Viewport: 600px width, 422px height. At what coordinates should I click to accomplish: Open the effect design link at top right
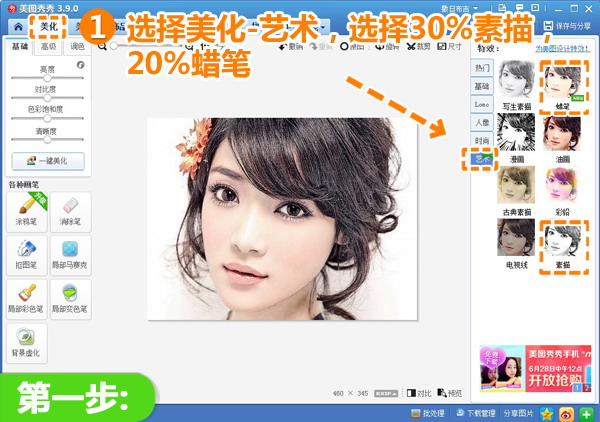tap(562, 49)
